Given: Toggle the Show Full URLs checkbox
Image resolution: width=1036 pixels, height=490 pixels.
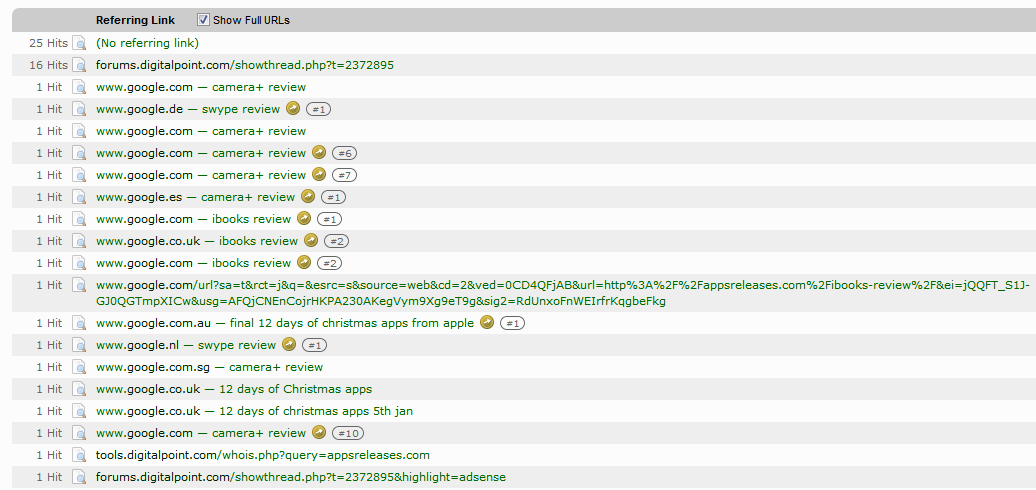Looking at the screenshot, I should click(204, 20).
